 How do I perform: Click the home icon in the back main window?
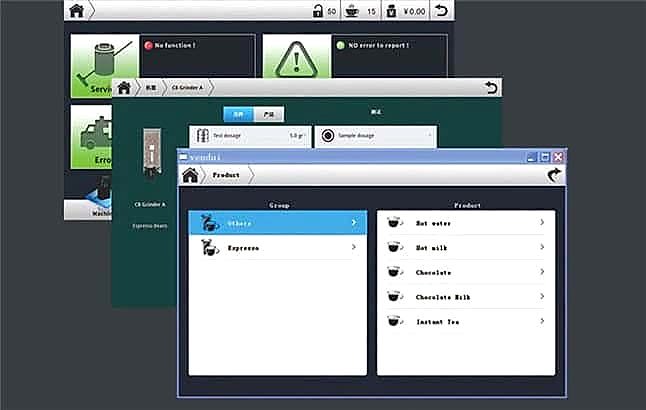[77, 10]
